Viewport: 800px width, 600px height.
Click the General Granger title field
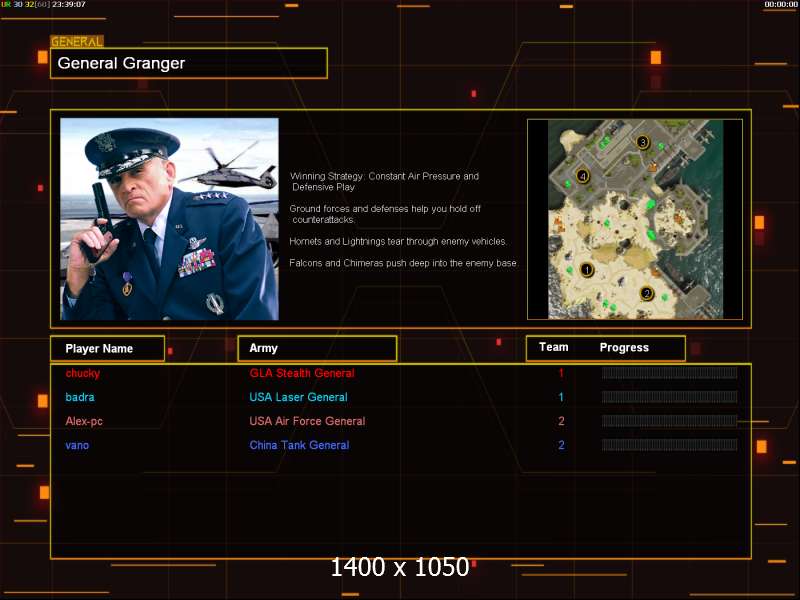189,63
